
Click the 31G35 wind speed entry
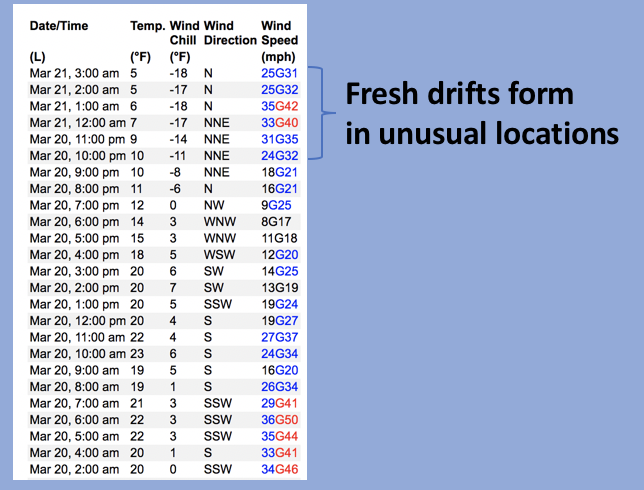[x=279, y=138]
